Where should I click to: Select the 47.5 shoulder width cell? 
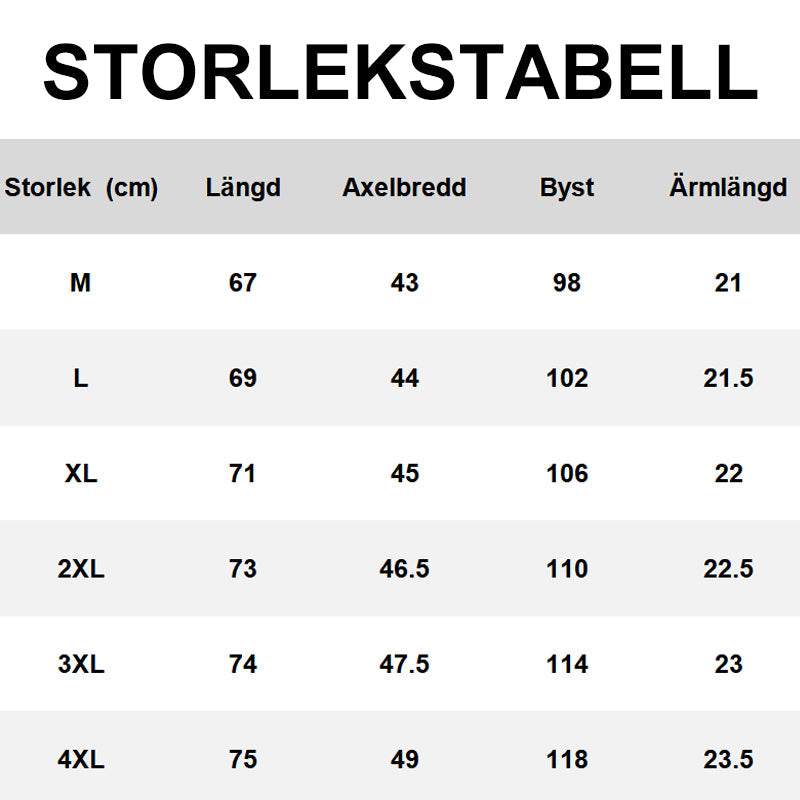click(x=404, y=664)
